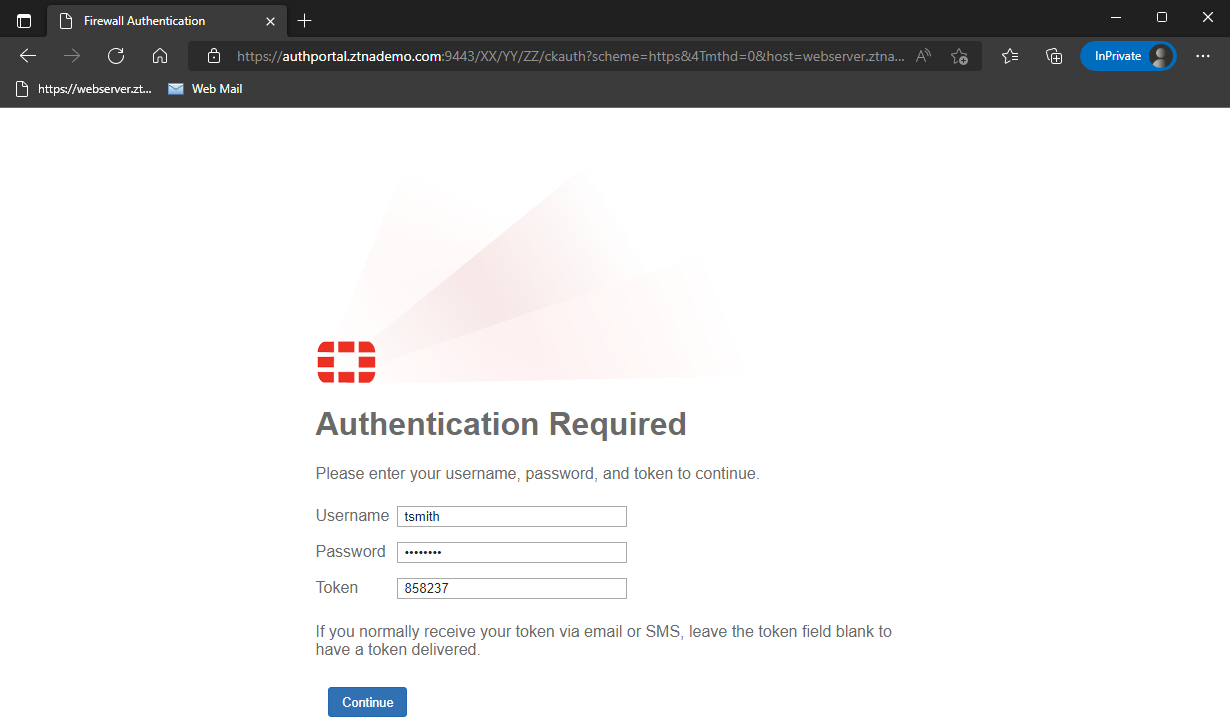The image size is (1230, 722).
Task: Focus the Username input field
Action: [512, 516]
